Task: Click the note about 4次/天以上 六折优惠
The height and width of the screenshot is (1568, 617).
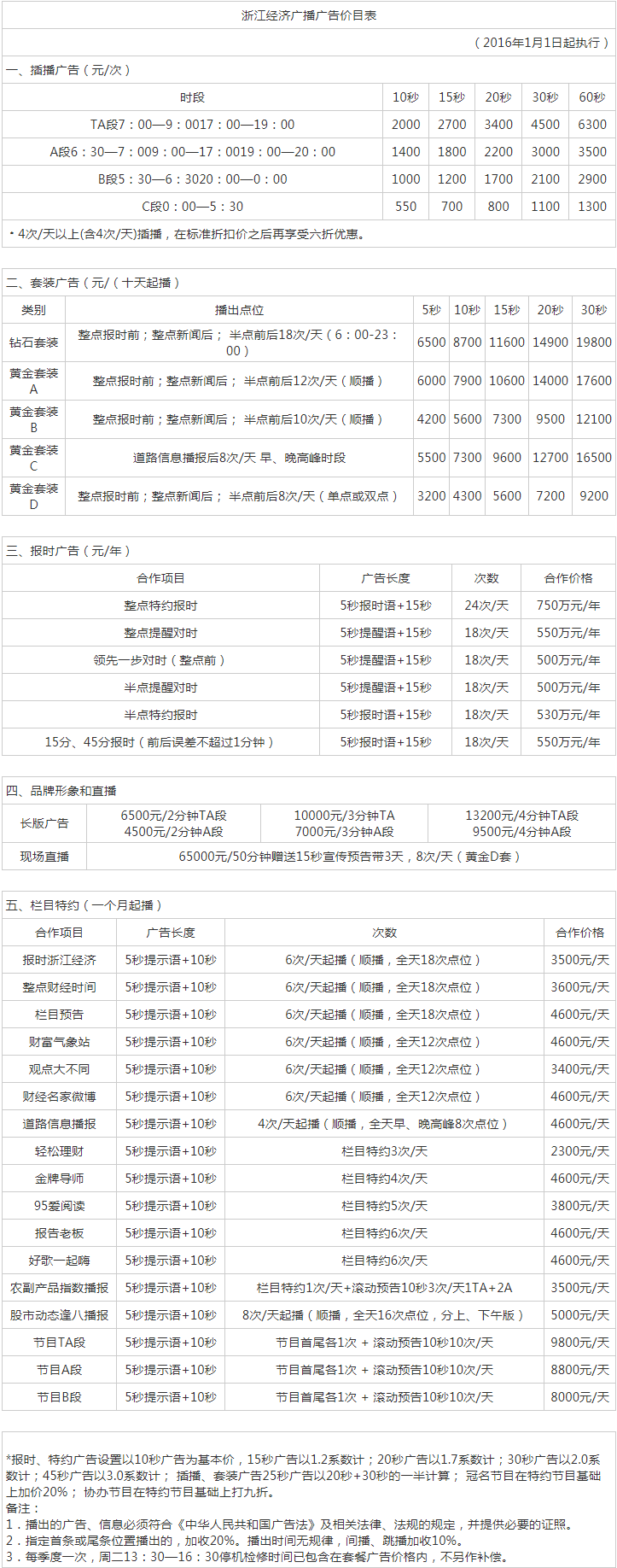Action: tap(185, 234)
